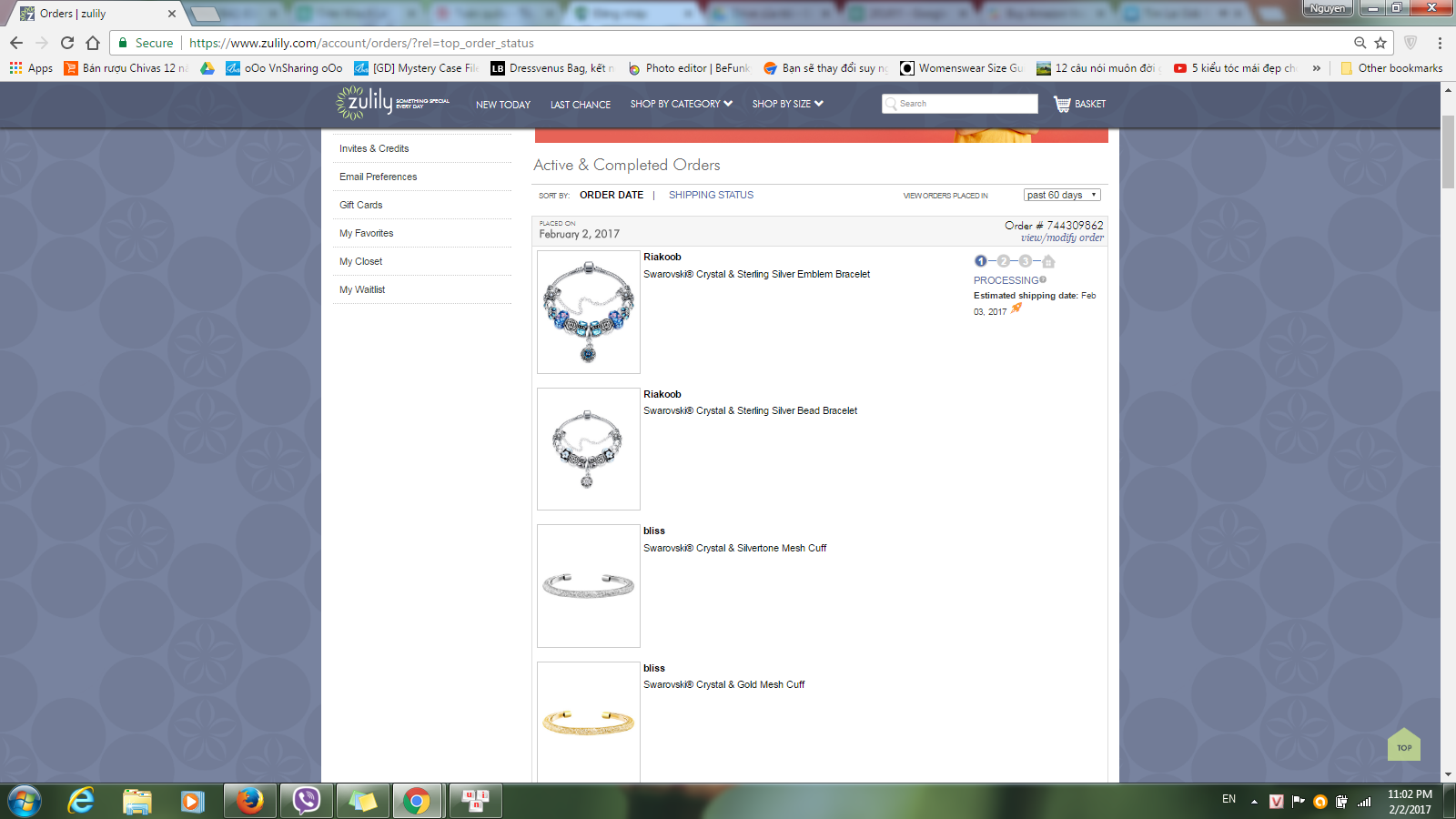Click the Chrome home icon
Image resolution: width=1456 pixels, height=819 pixels.
(93, 43)
